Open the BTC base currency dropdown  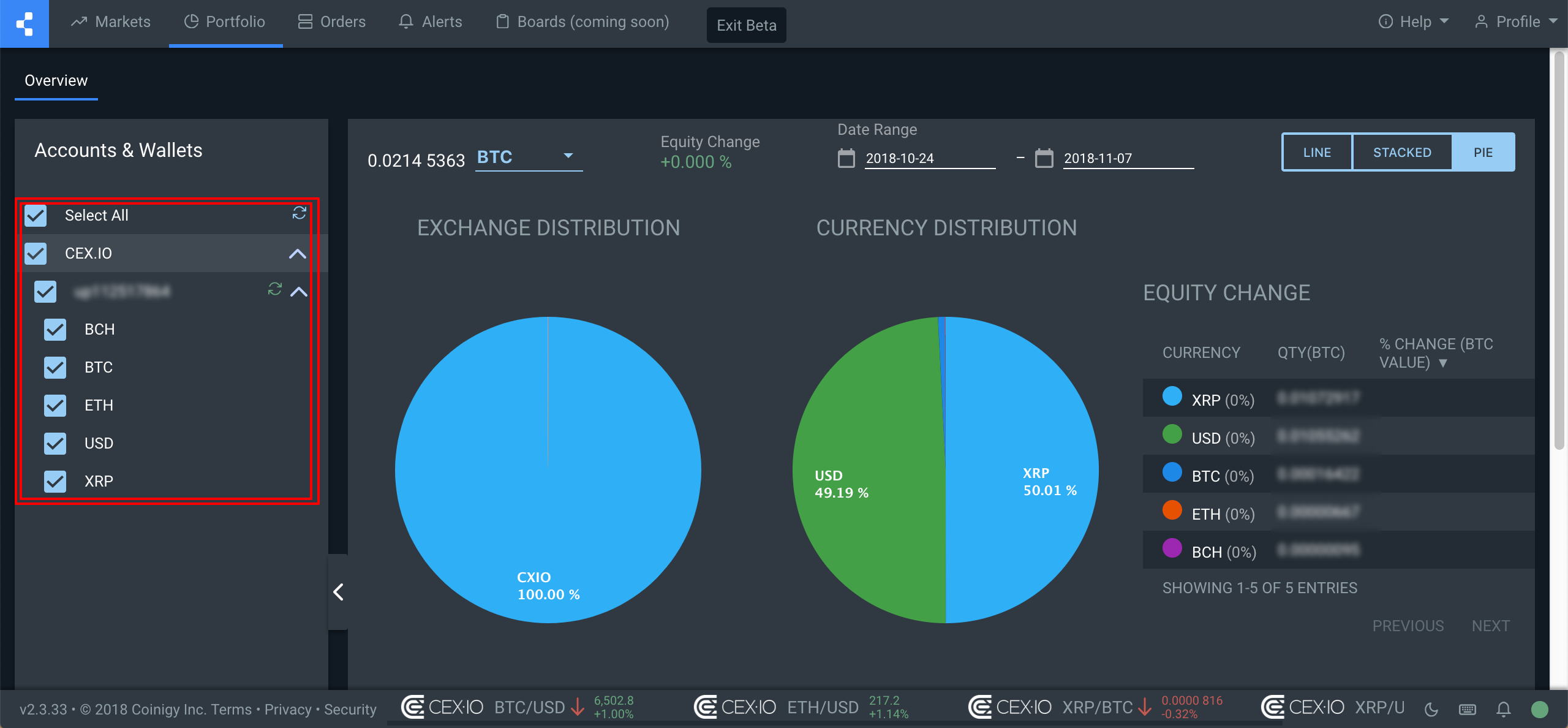click(x=529, y=157)
